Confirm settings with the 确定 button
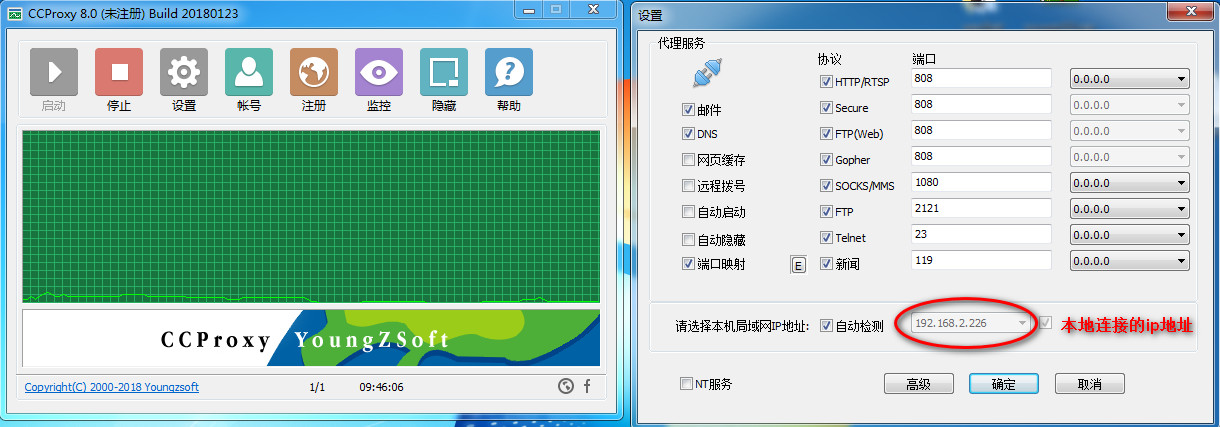 click(1004, 384)
